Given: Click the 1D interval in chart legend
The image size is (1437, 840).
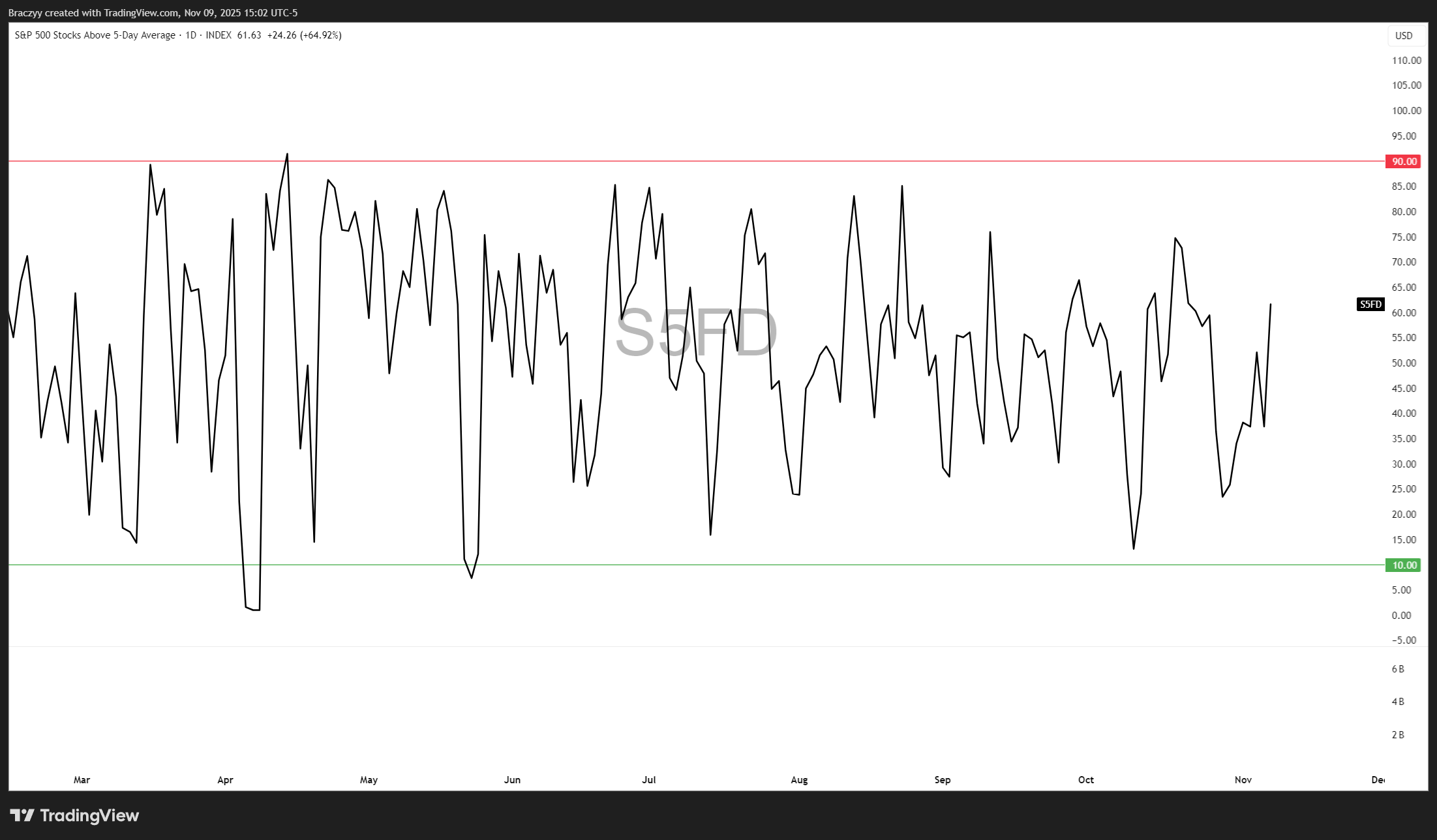Looking at the screenshot, I should (x=190, y=35).
